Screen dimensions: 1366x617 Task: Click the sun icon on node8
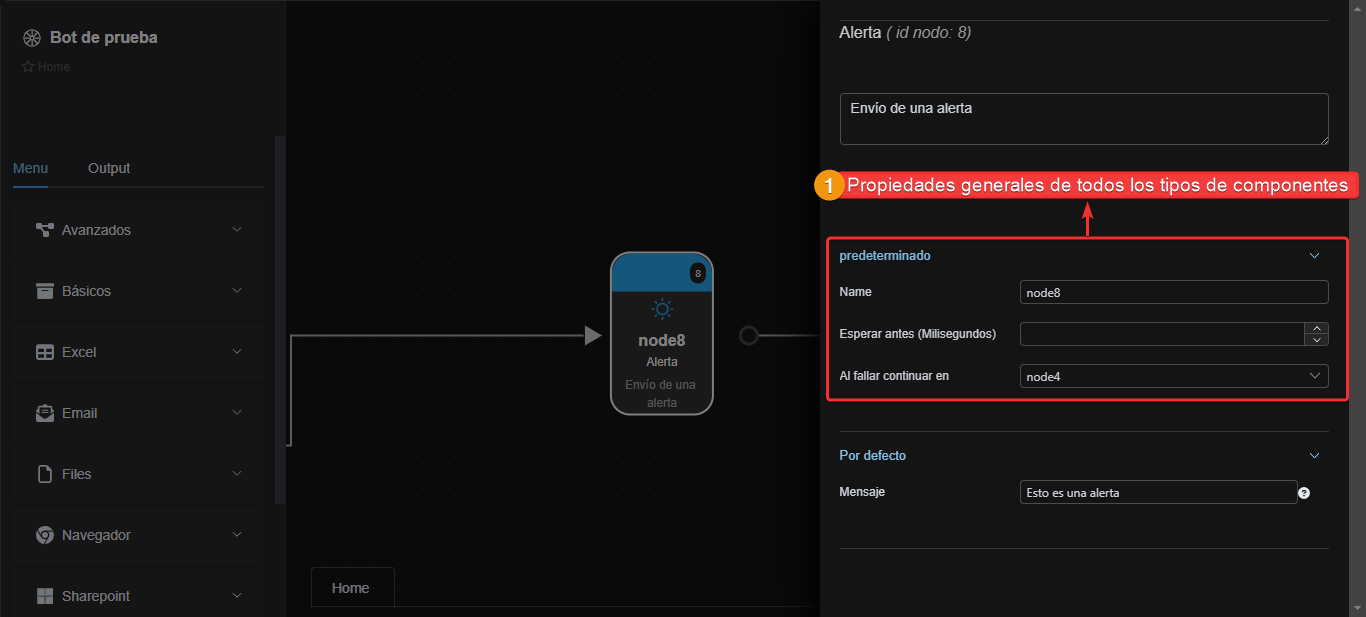point(662,309)
